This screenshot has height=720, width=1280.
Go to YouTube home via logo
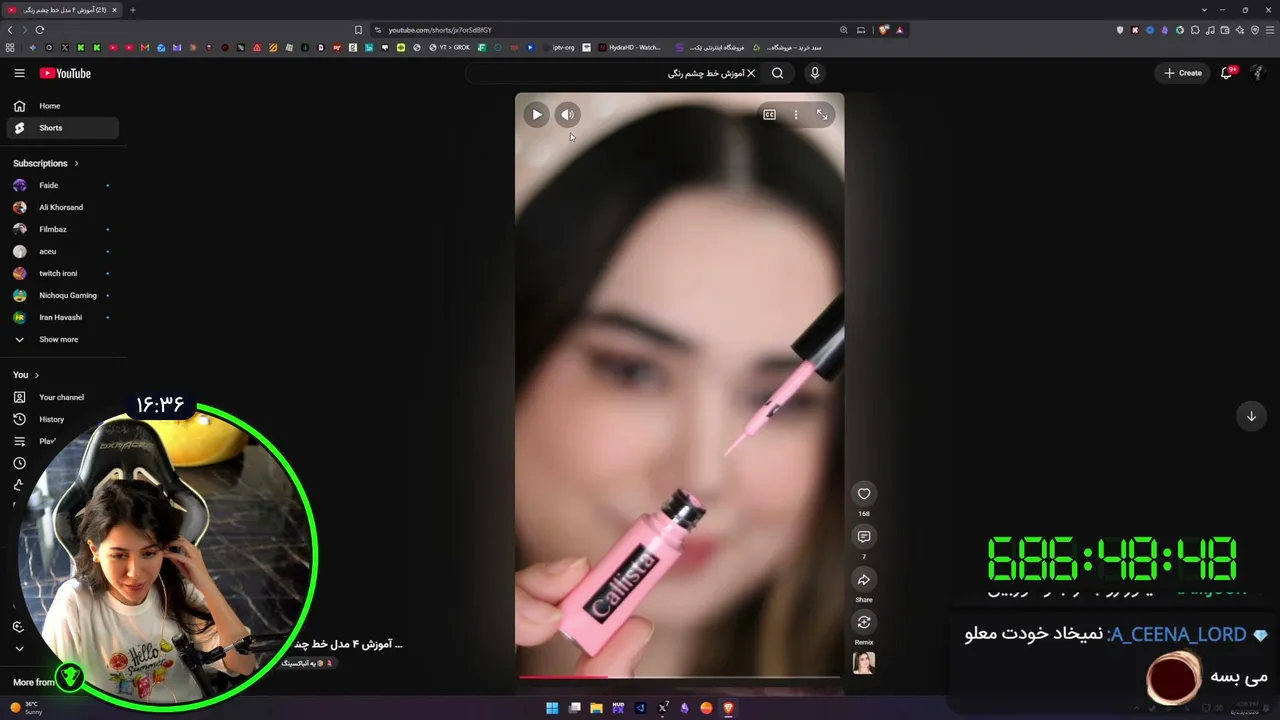click(x=65, y=73)
